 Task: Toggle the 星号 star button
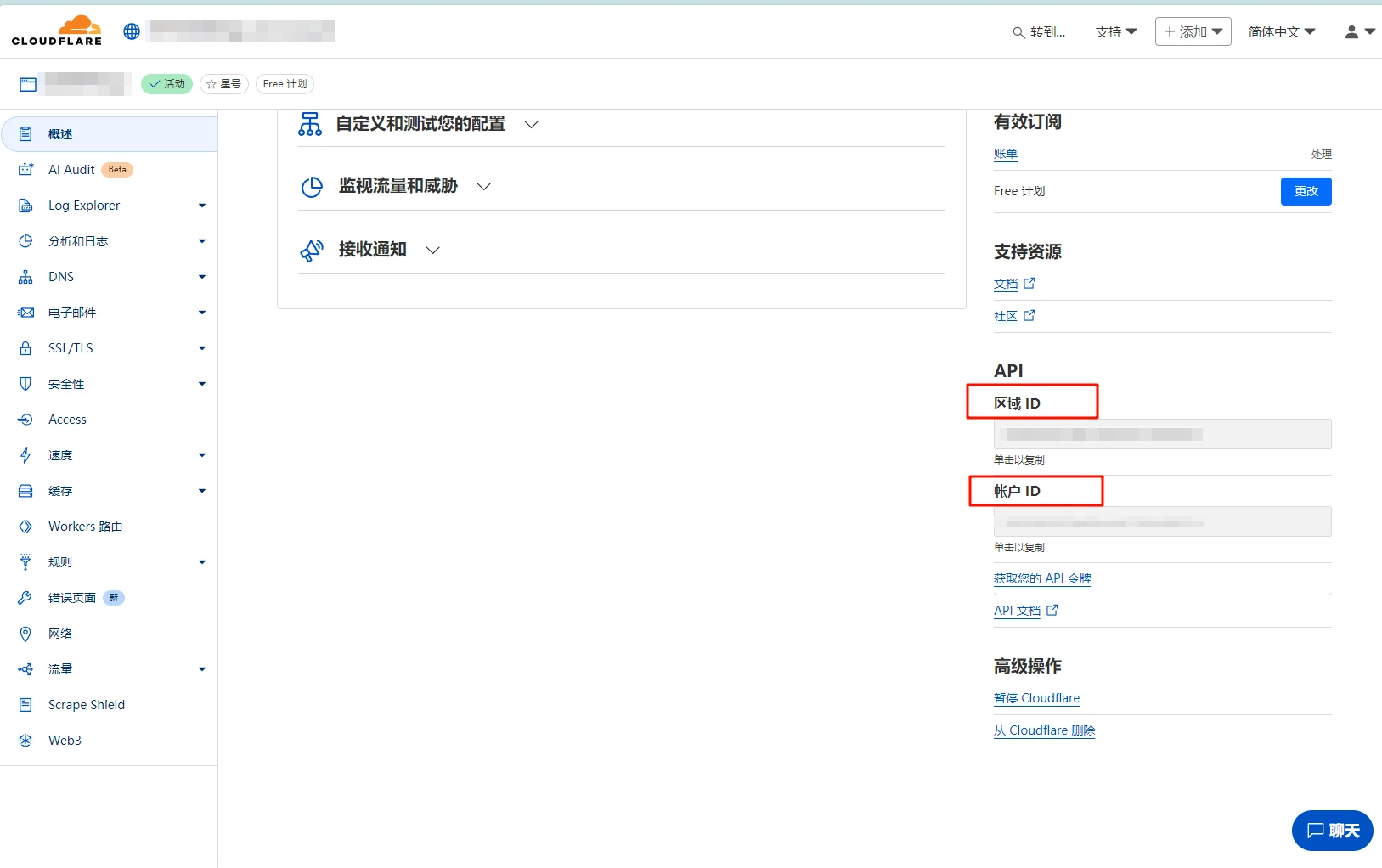tap(224, 84)
